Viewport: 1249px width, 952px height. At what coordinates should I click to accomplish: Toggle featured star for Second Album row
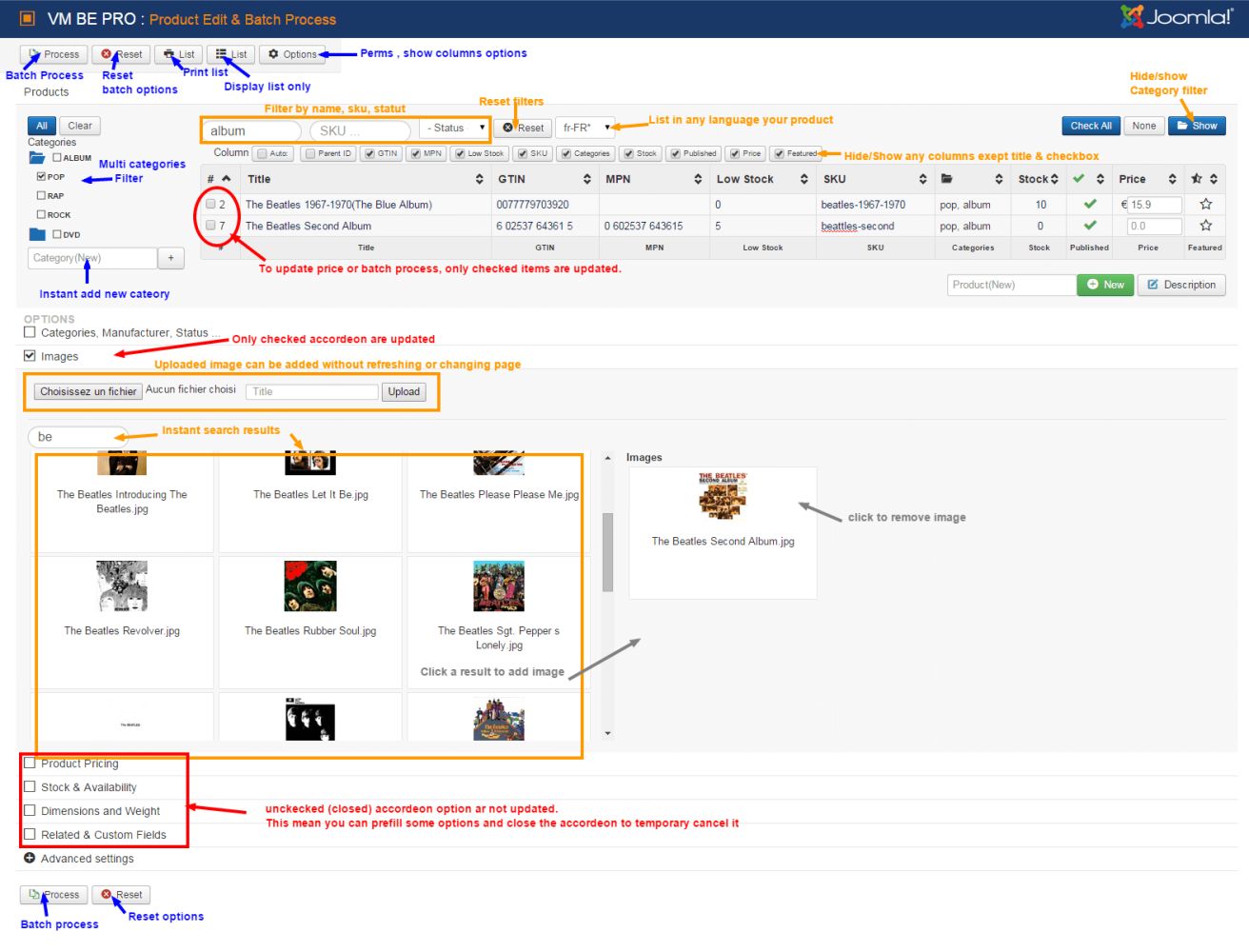1206,226
